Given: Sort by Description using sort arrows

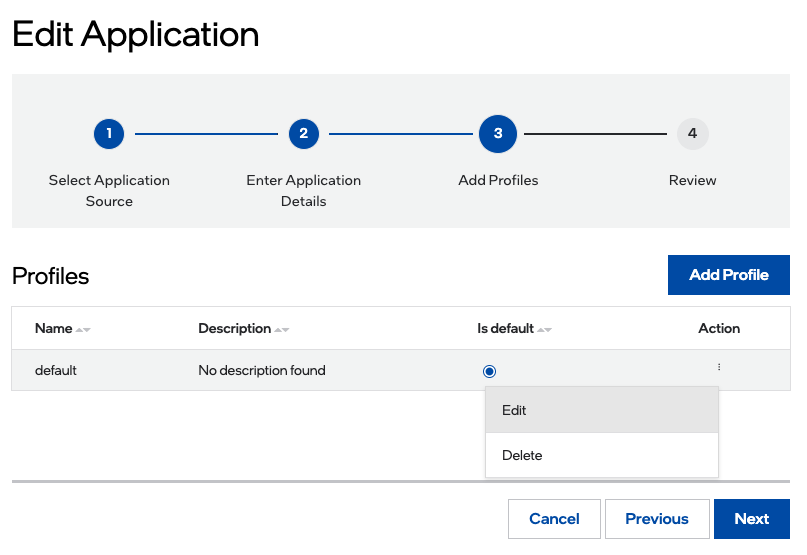Looking at the screenshot, I should (282, 330).
